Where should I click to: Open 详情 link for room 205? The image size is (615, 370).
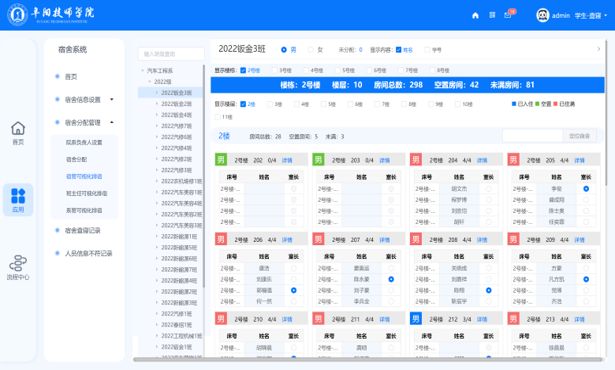pyautogui.click(x=579, y=160)
